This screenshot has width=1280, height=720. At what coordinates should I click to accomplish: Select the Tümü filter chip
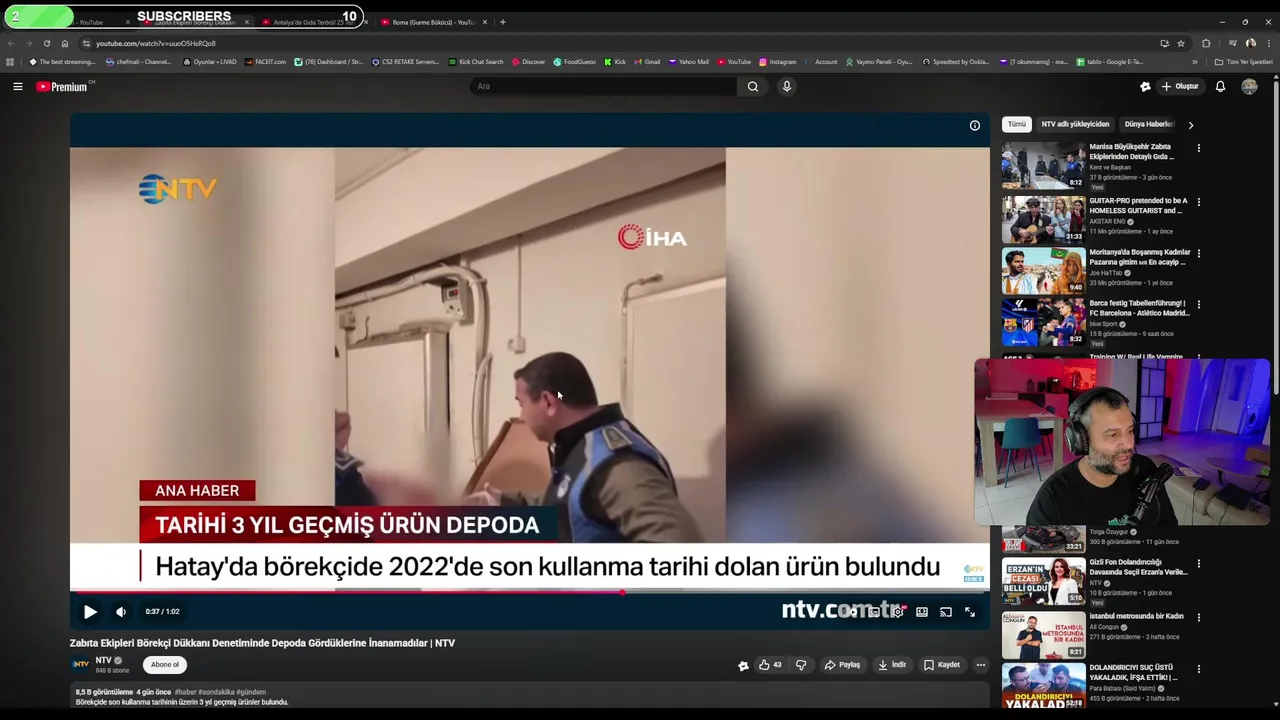pos(1016,125)
